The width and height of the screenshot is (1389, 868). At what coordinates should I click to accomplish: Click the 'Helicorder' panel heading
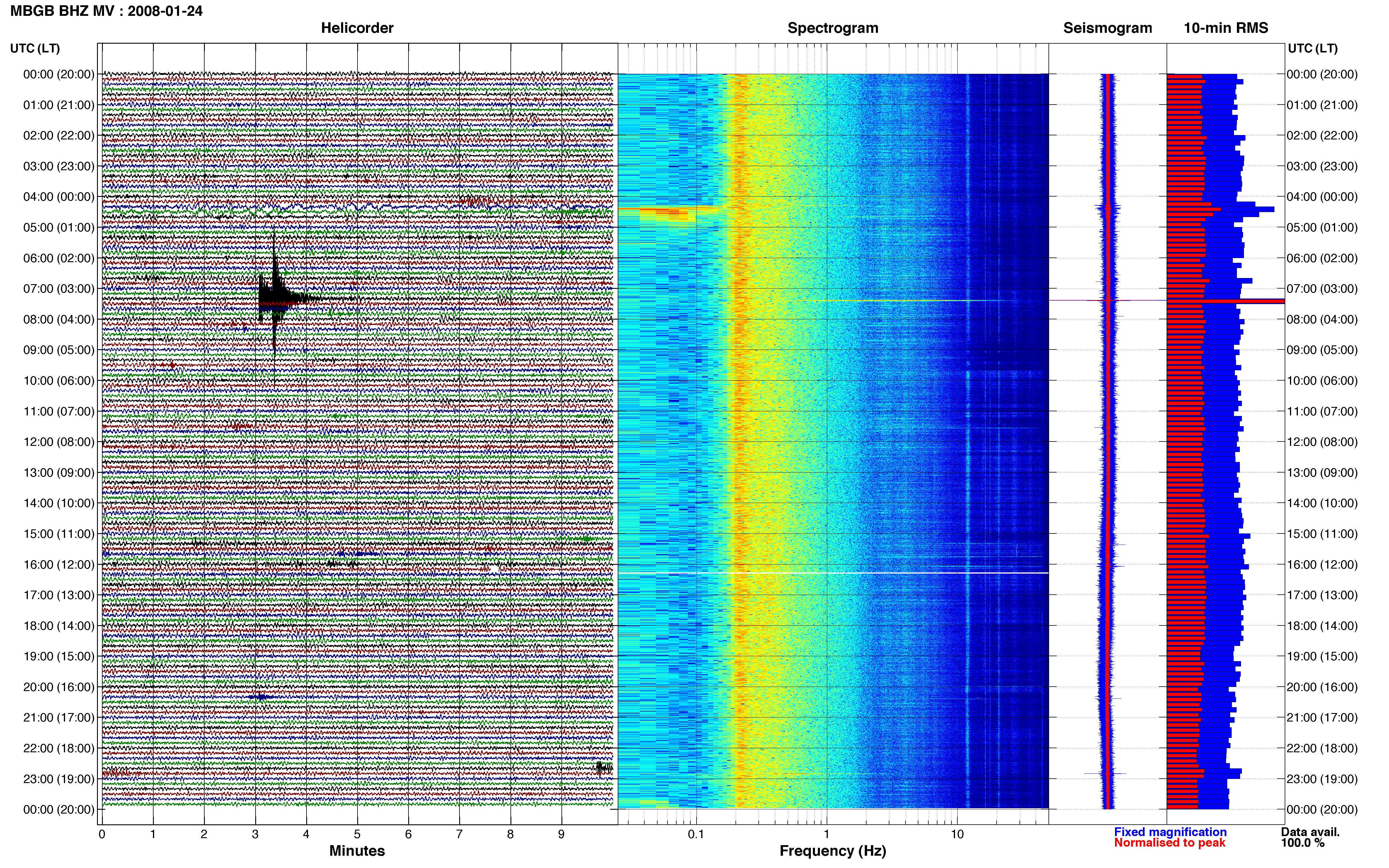point(357,28)
